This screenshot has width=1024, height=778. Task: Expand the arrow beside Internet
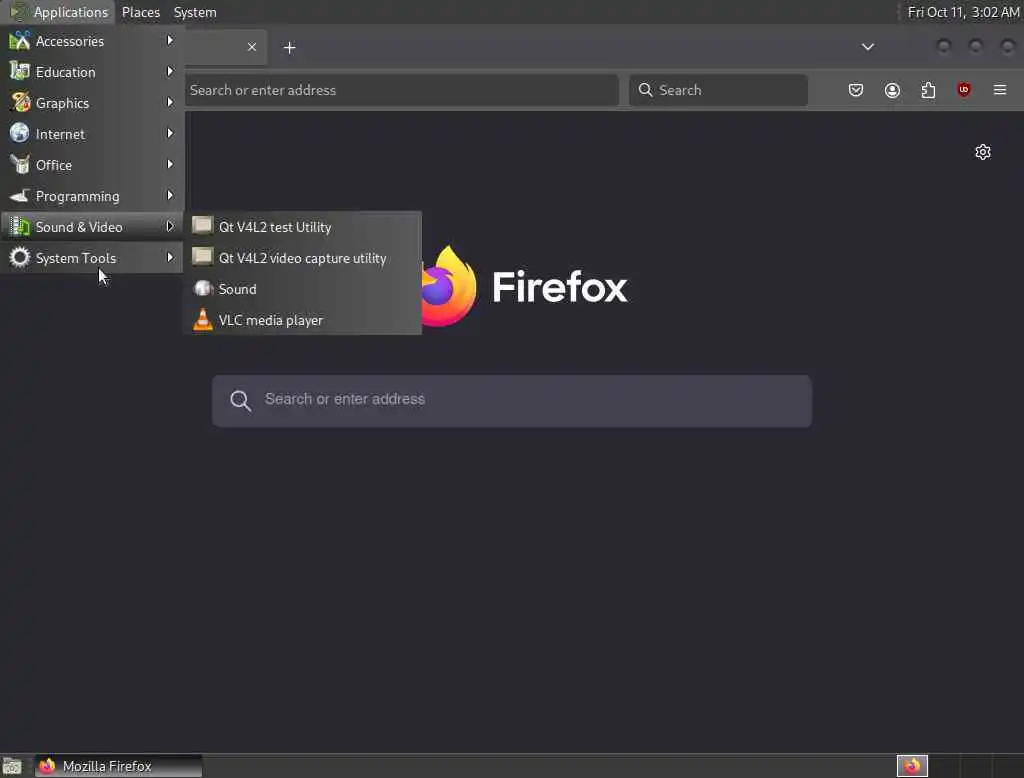click(170, 133)
